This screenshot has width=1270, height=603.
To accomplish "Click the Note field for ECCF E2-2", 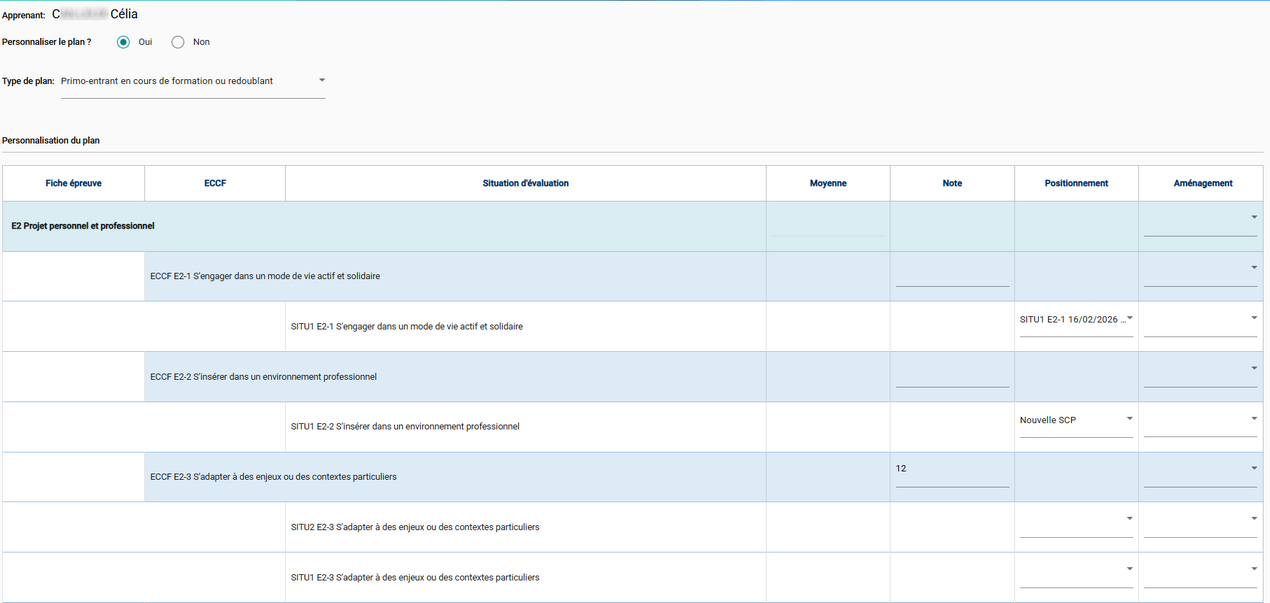I will point(950,381).
